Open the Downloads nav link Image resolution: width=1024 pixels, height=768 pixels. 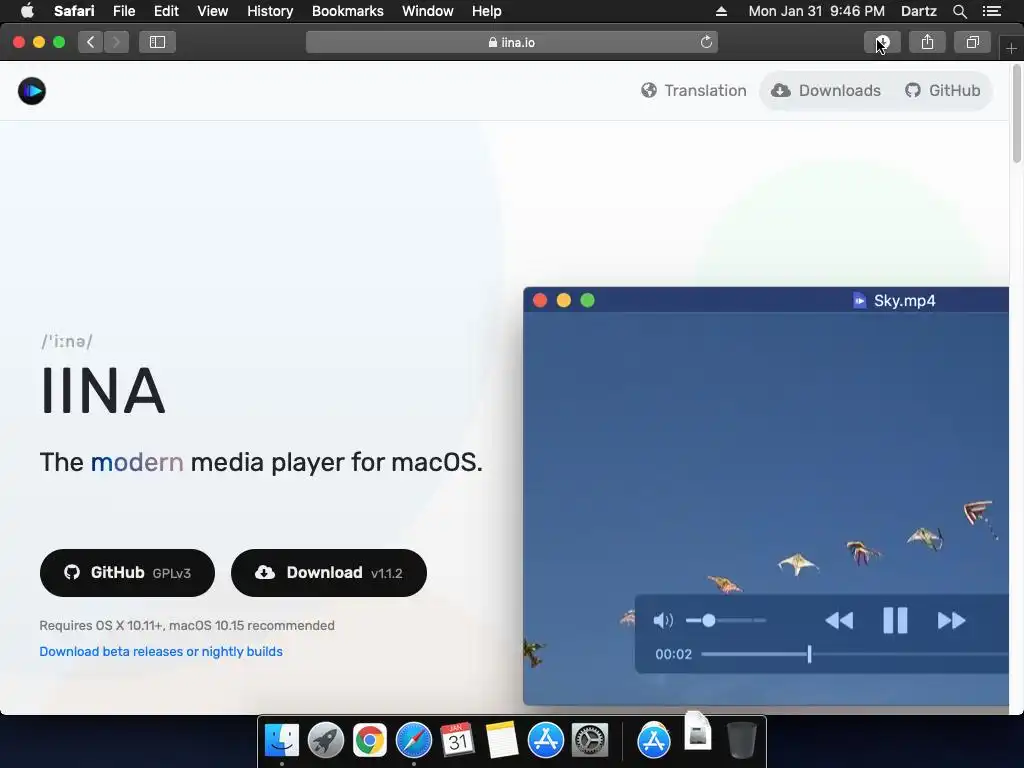tap(826, 90)
